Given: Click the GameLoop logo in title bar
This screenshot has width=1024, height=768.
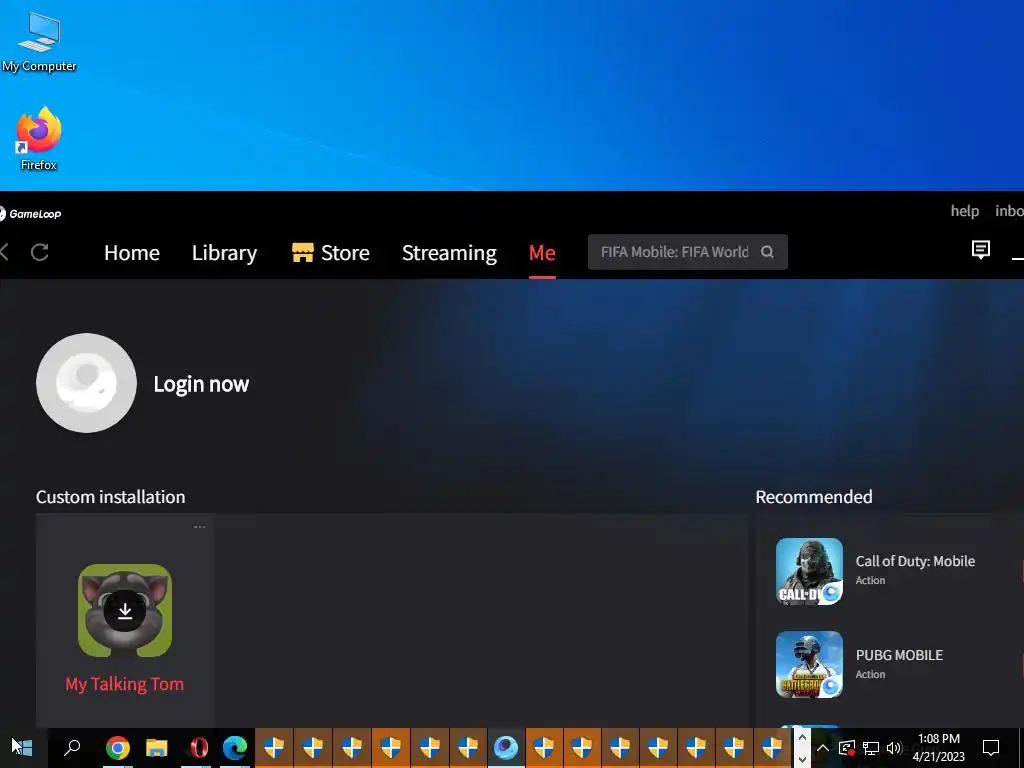Looking at the screenshot, I should pos(31,214).
